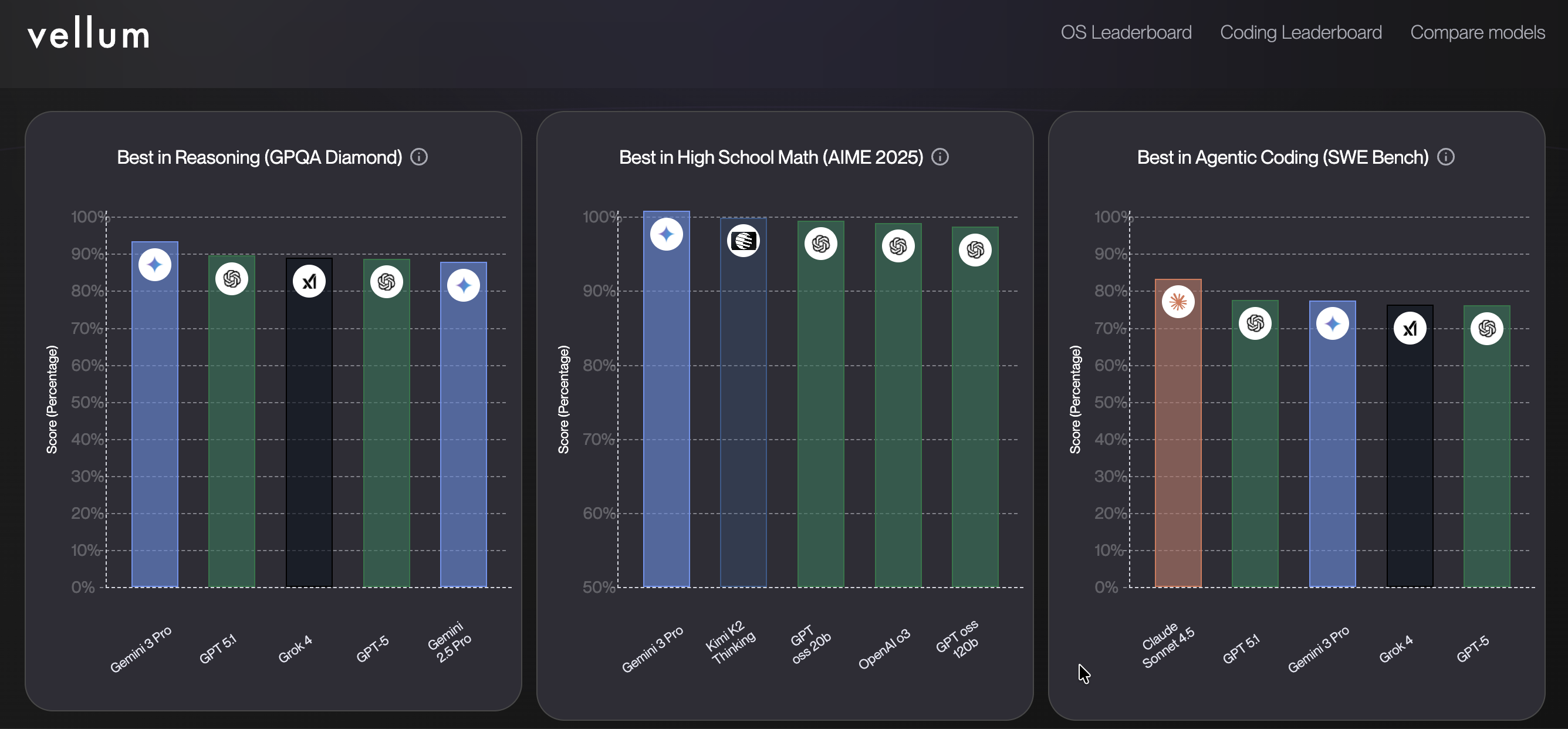
Task: Open the Compare models link
Action: point(1477,32)
